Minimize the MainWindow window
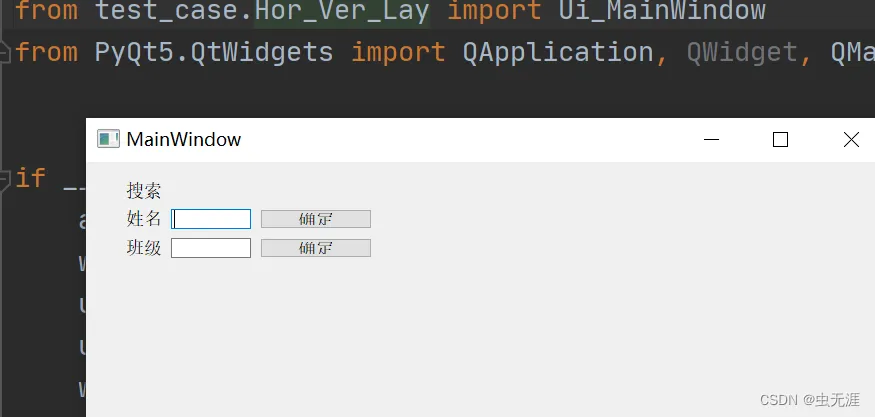The image size is (875, 417). (x=711, y=140)
